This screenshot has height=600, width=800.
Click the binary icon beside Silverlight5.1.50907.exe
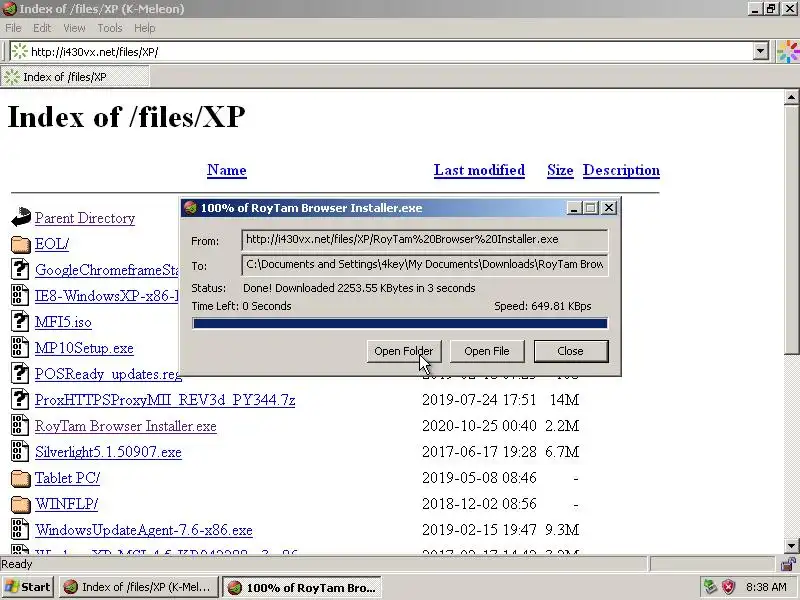tap(20, 452)
